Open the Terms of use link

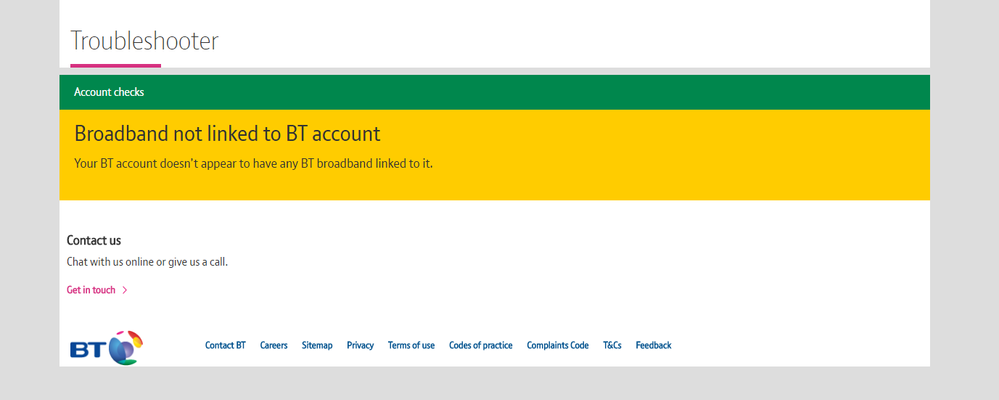pos(411,345)
